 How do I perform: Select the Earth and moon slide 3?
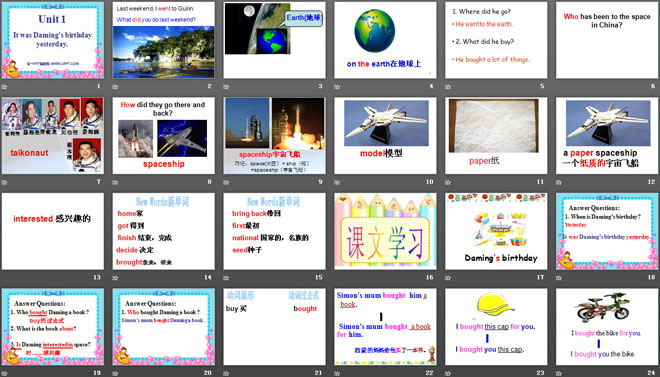pyautogui.click(x=274, y=40)
